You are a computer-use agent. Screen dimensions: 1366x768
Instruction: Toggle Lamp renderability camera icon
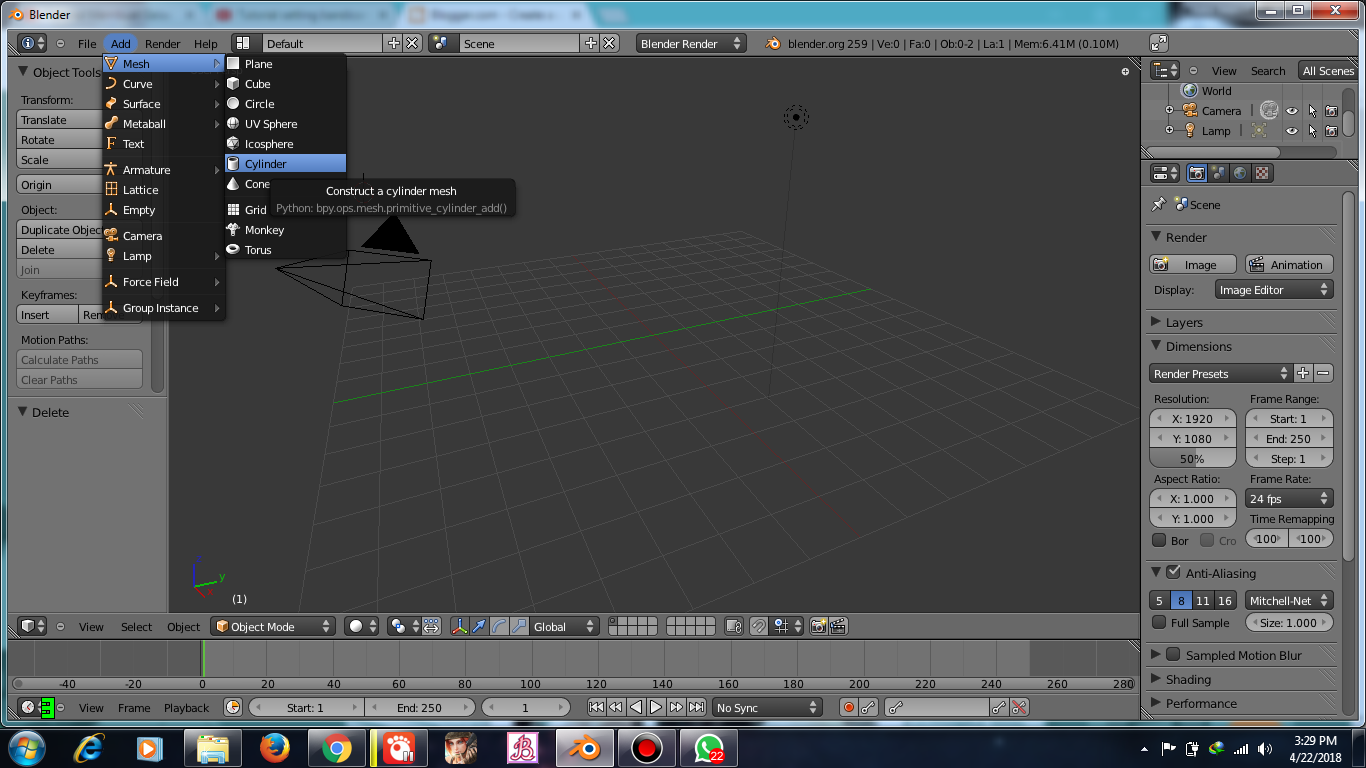pyautogui.click(x=1332, y=131)
